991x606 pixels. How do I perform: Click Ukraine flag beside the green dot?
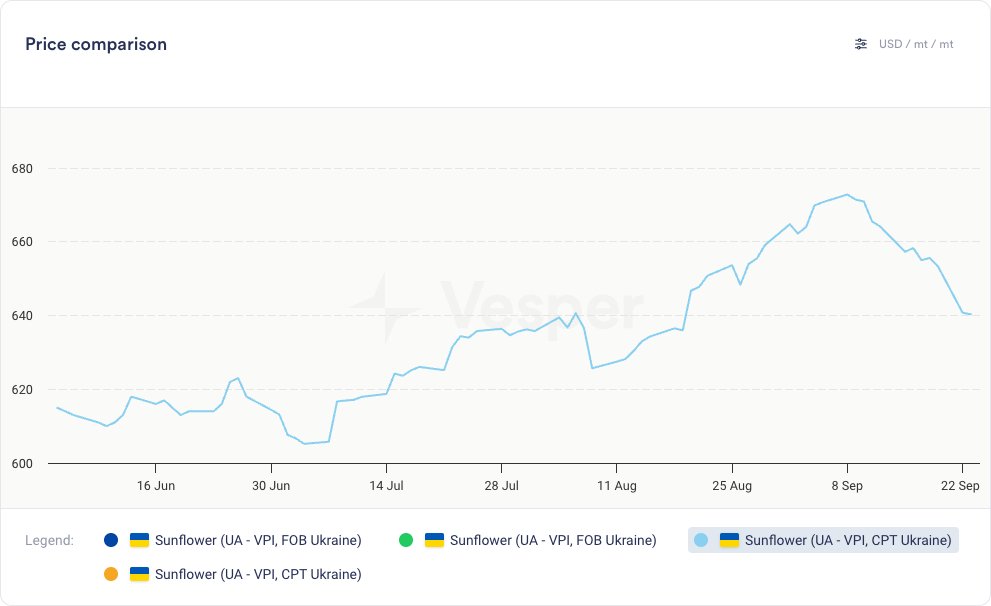coord(434,540)
